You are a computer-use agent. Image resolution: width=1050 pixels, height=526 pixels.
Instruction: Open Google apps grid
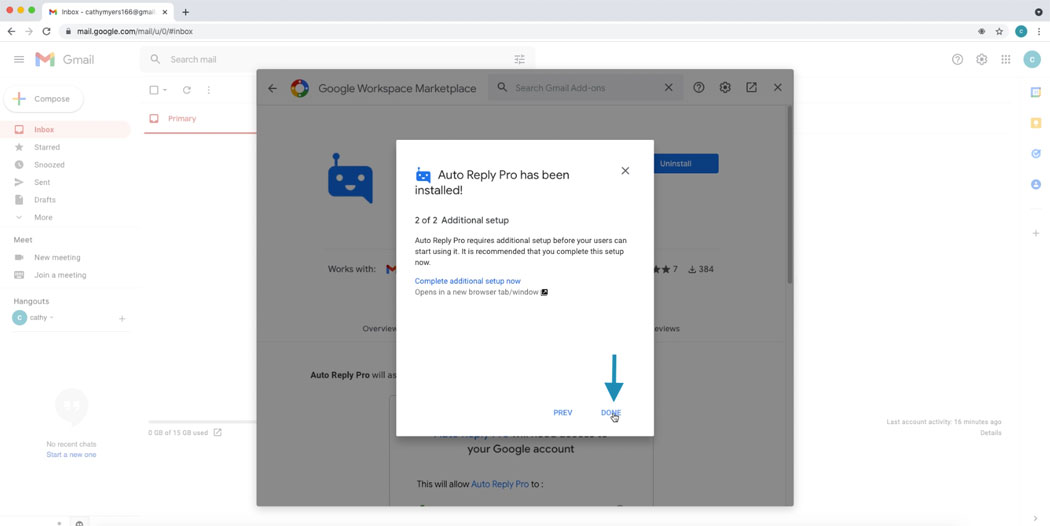pos(1006,60)
